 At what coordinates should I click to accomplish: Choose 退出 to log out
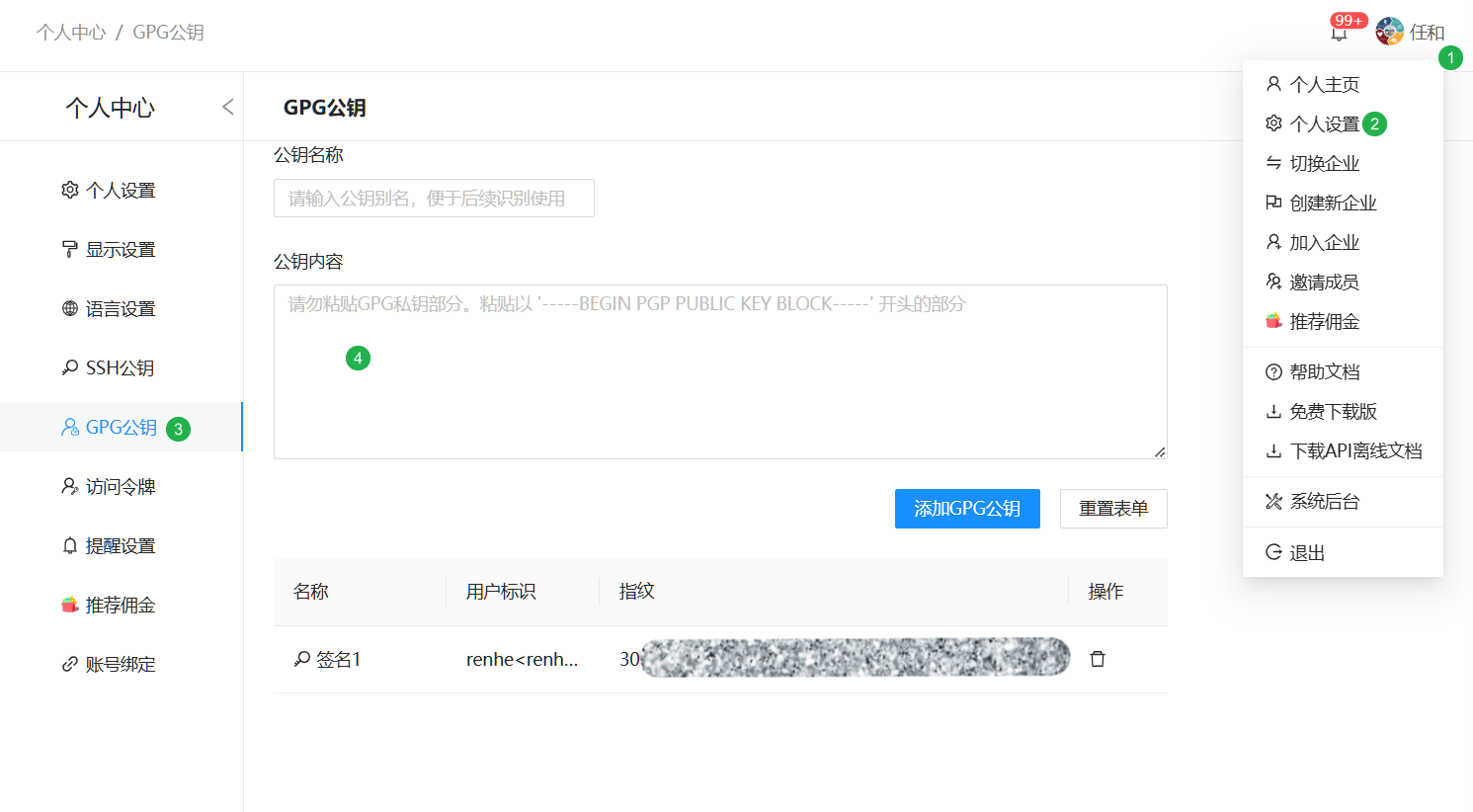click(x=1307, y=552)
